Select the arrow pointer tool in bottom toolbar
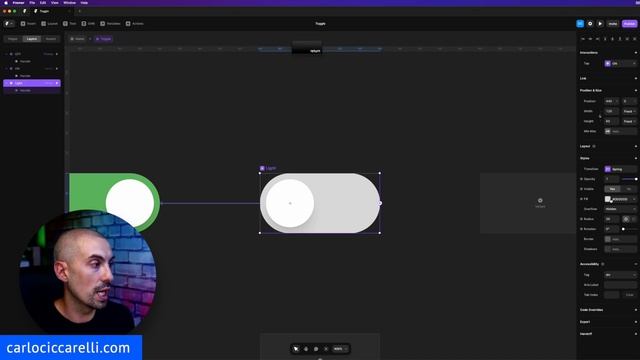 pos(296,349)
